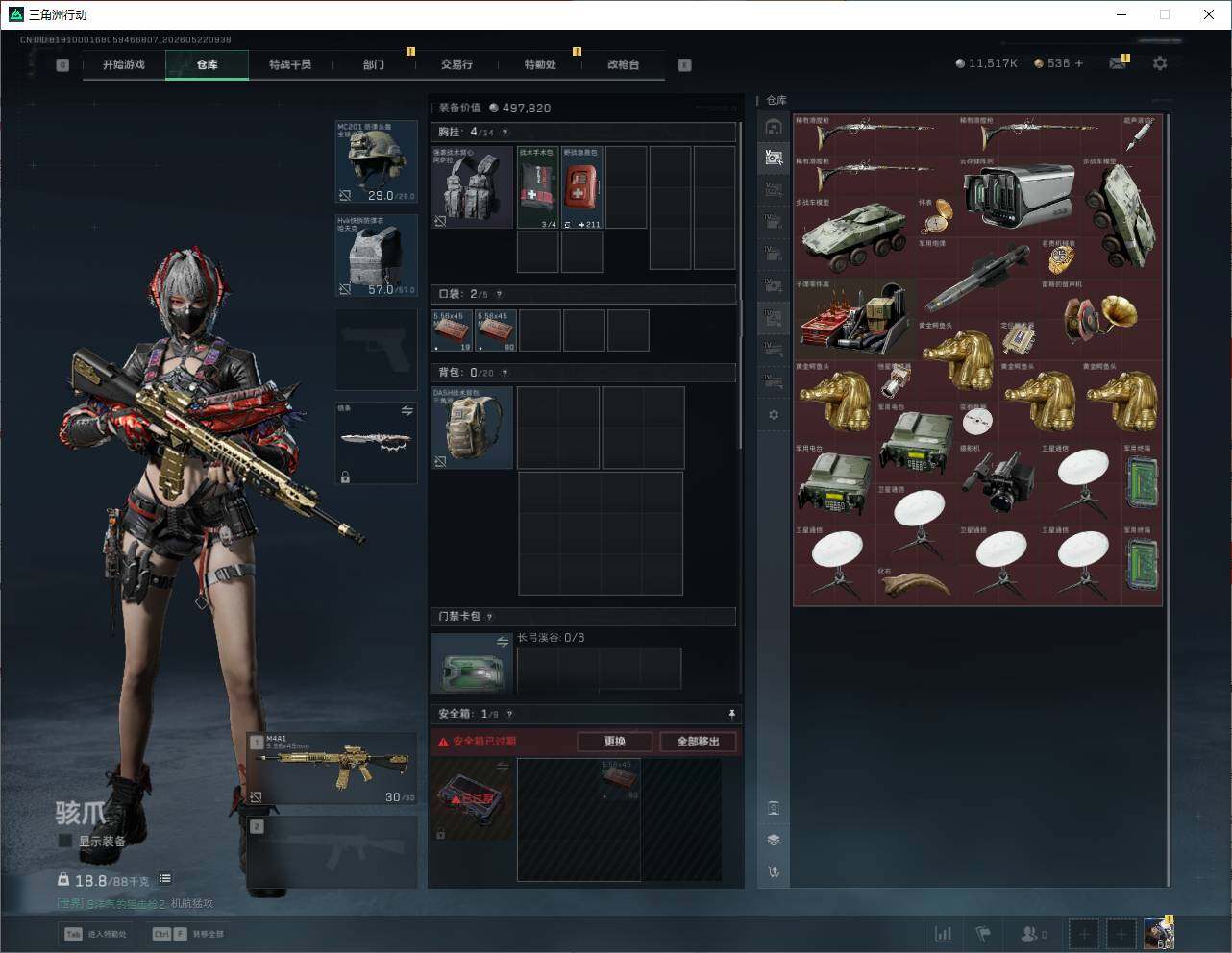Screen dimensions: 1232x953
Task: Switch to the 特战干员 tab
Action: 290,64
